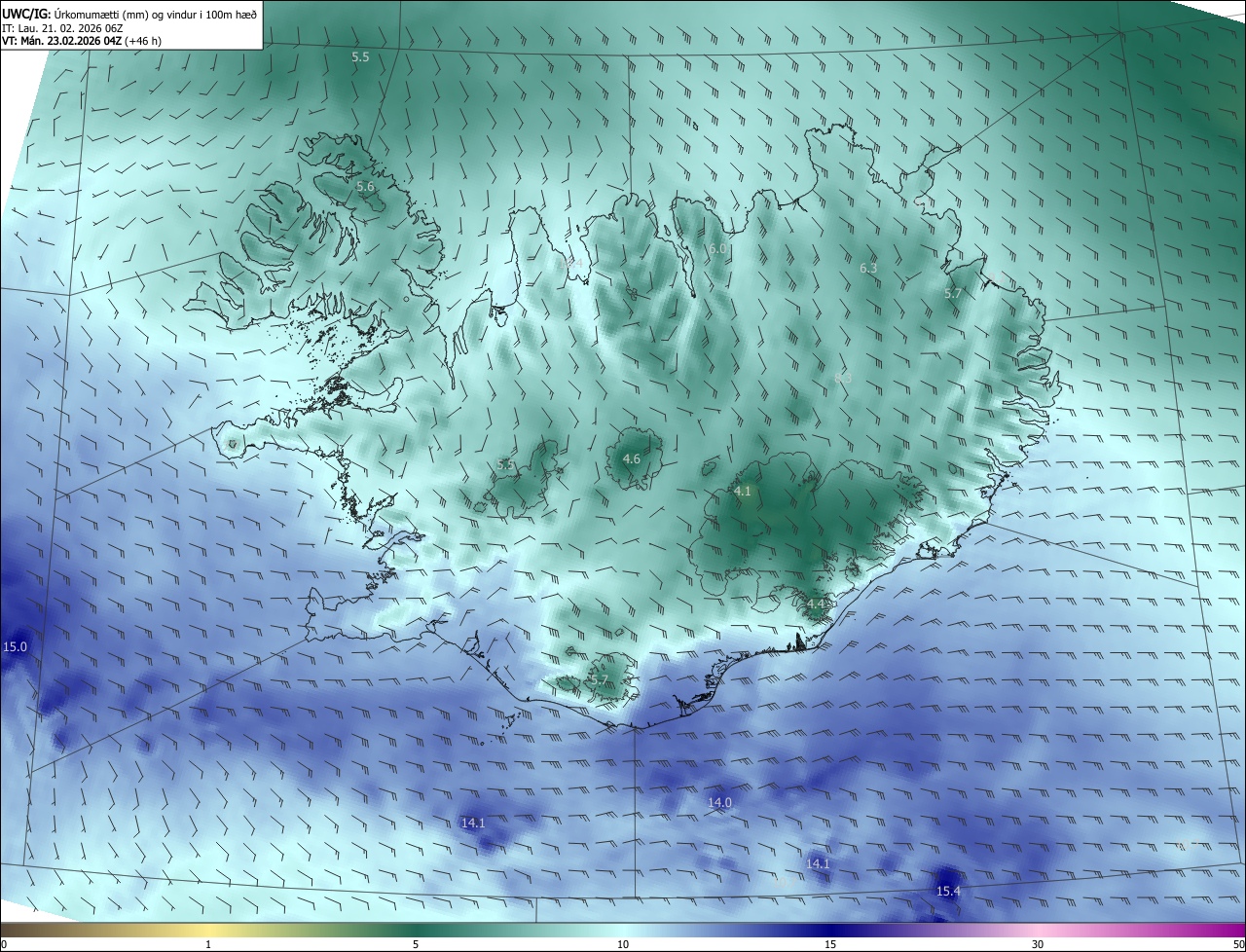Click the 6.3 value label on the map

[x=868, y=268]
